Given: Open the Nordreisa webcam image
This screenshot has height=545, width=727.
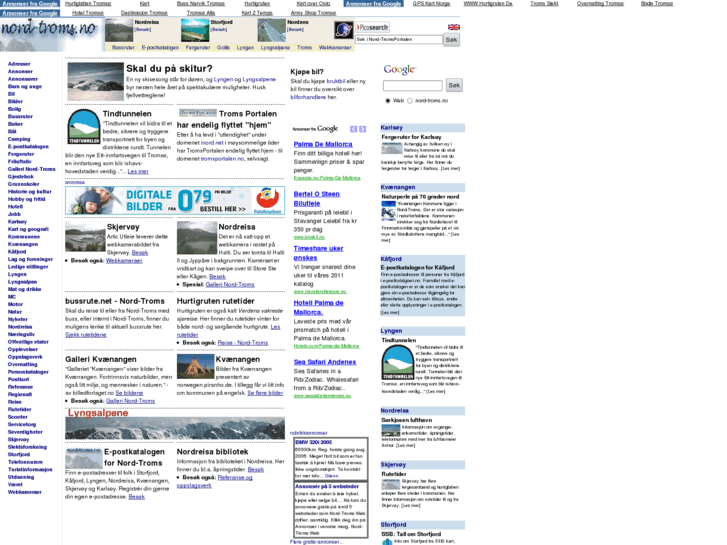Looking at the screenshot, I should click(197, 237).
